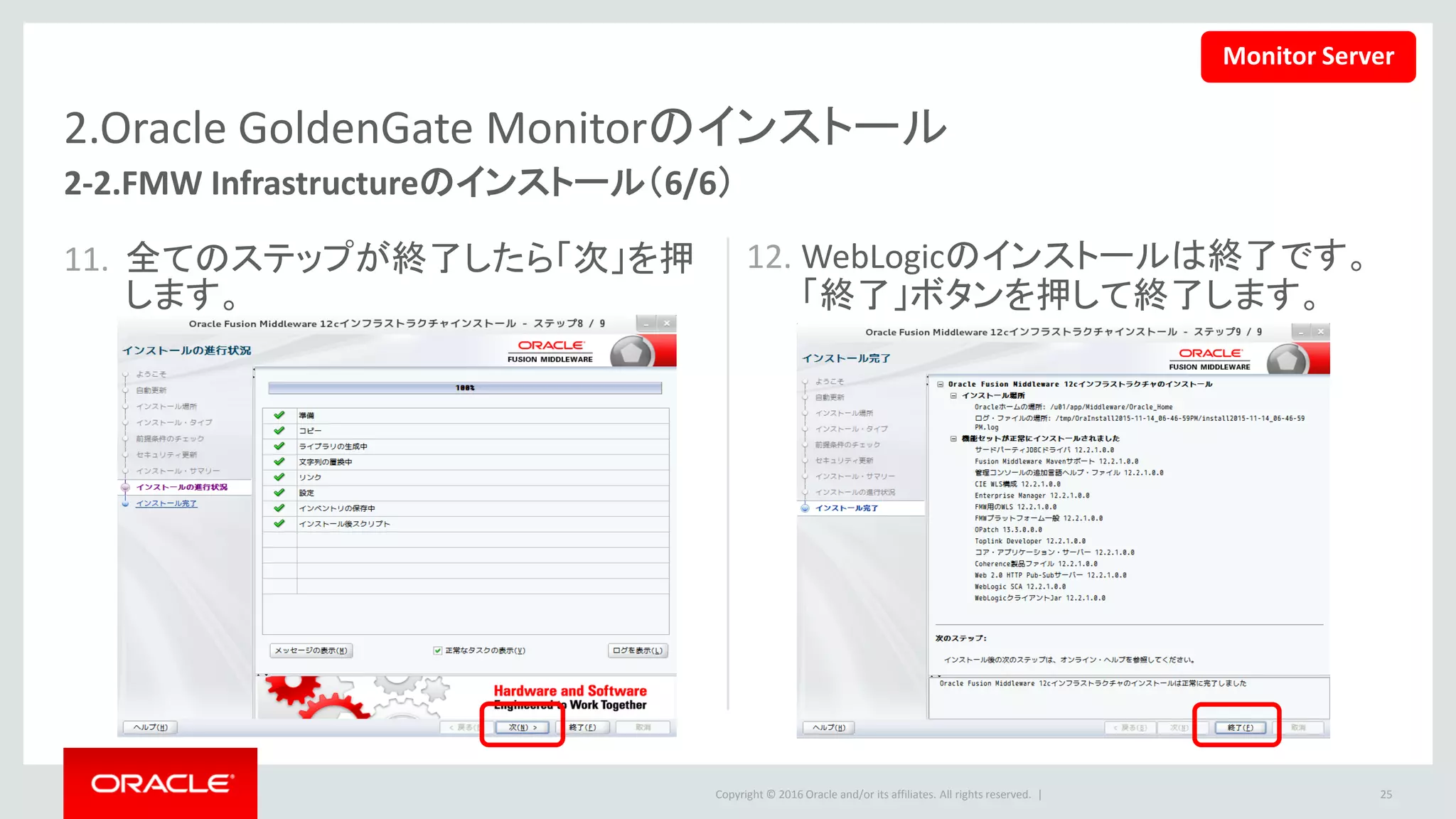Viewport: 1456px width, 819px height.
Task: Click メッセージの表示(M) button
Action: [x=311, y=651]
